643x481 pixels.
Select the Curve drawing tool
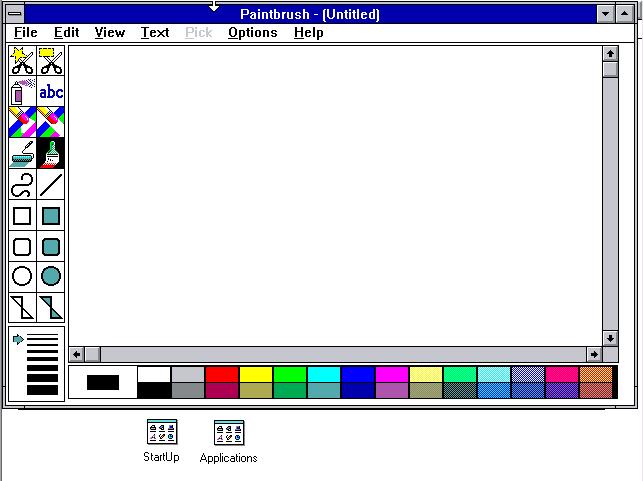(21, 185)
